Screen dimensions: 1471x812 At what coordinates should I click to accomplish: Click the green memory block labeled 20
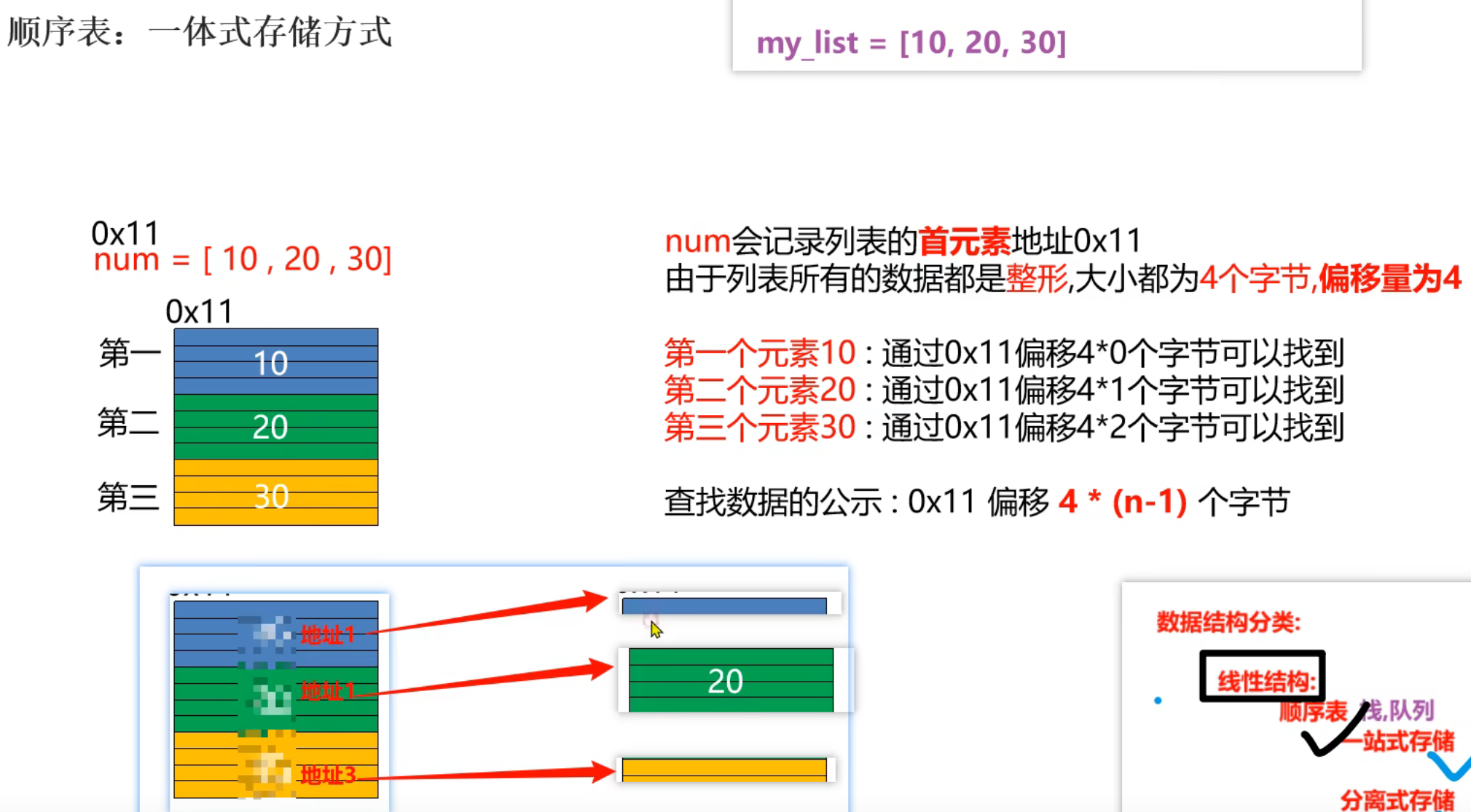(275, 427)
